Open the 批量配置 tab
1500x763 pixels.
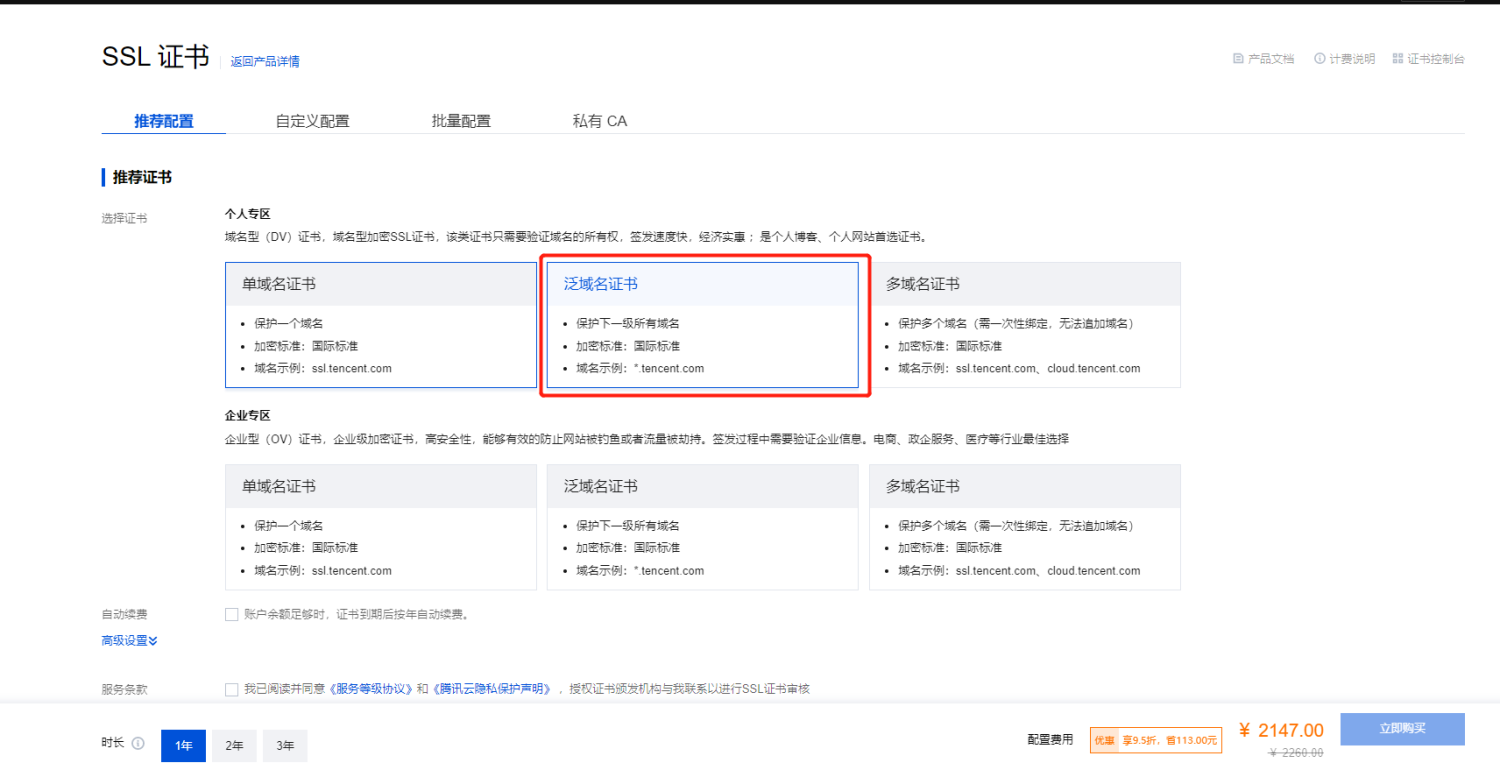pyautogui.click(x=461, y=121)
